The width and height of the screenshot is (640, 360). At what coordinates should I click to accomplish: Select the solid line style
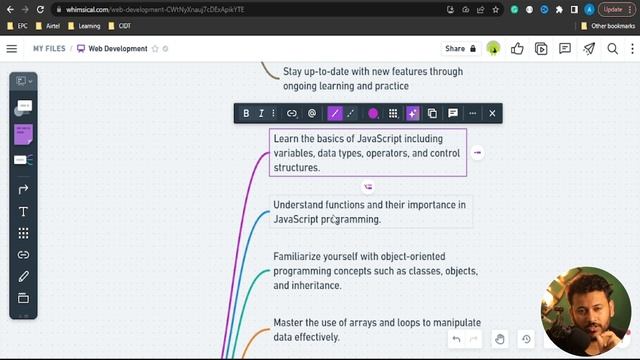point(335,113)
